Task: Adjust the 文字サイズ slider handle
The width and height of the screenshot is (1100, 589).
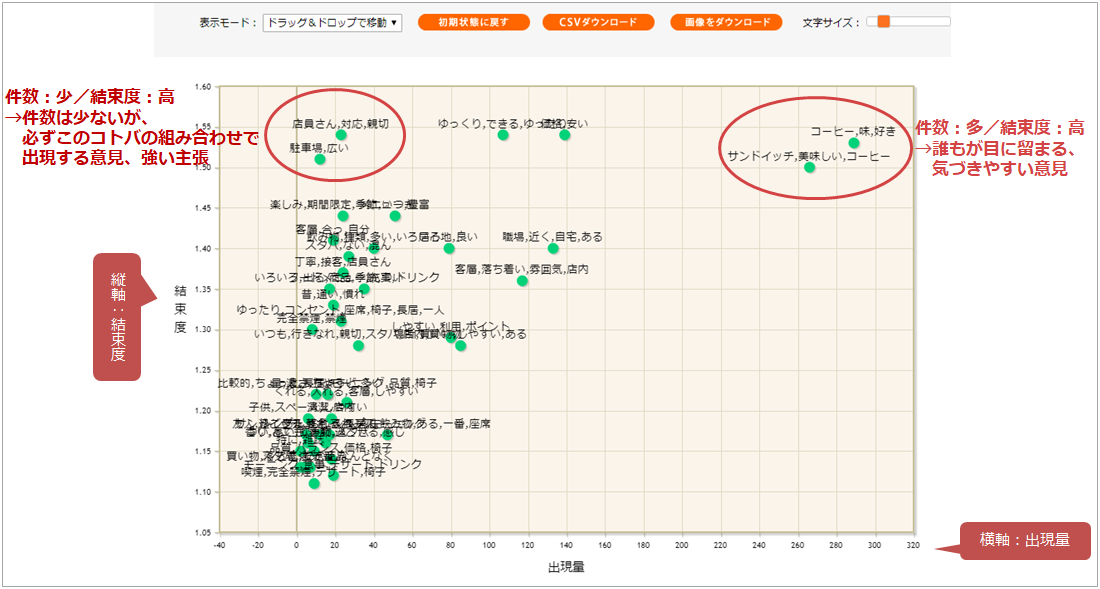Action: pyautogui.click(x=884, y=22)
